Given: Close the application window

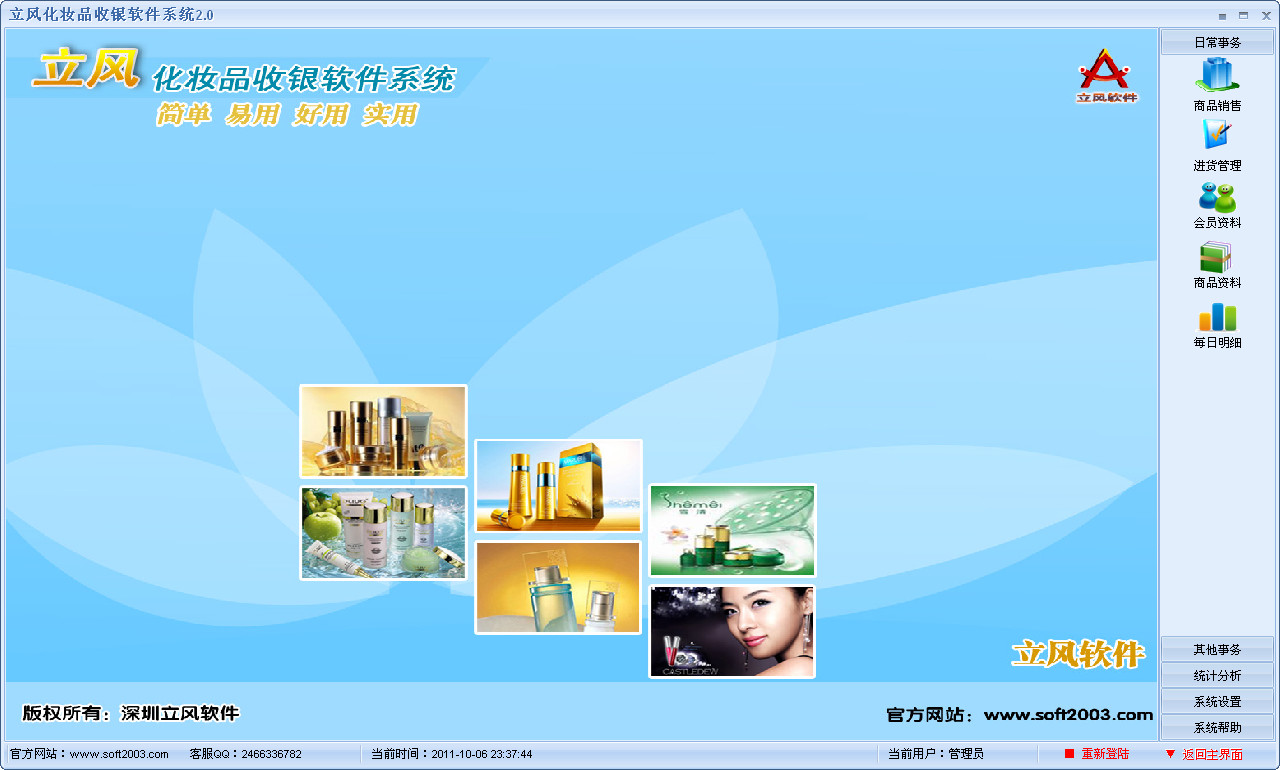Looking at the screenshot, I should click(1264, 16).
